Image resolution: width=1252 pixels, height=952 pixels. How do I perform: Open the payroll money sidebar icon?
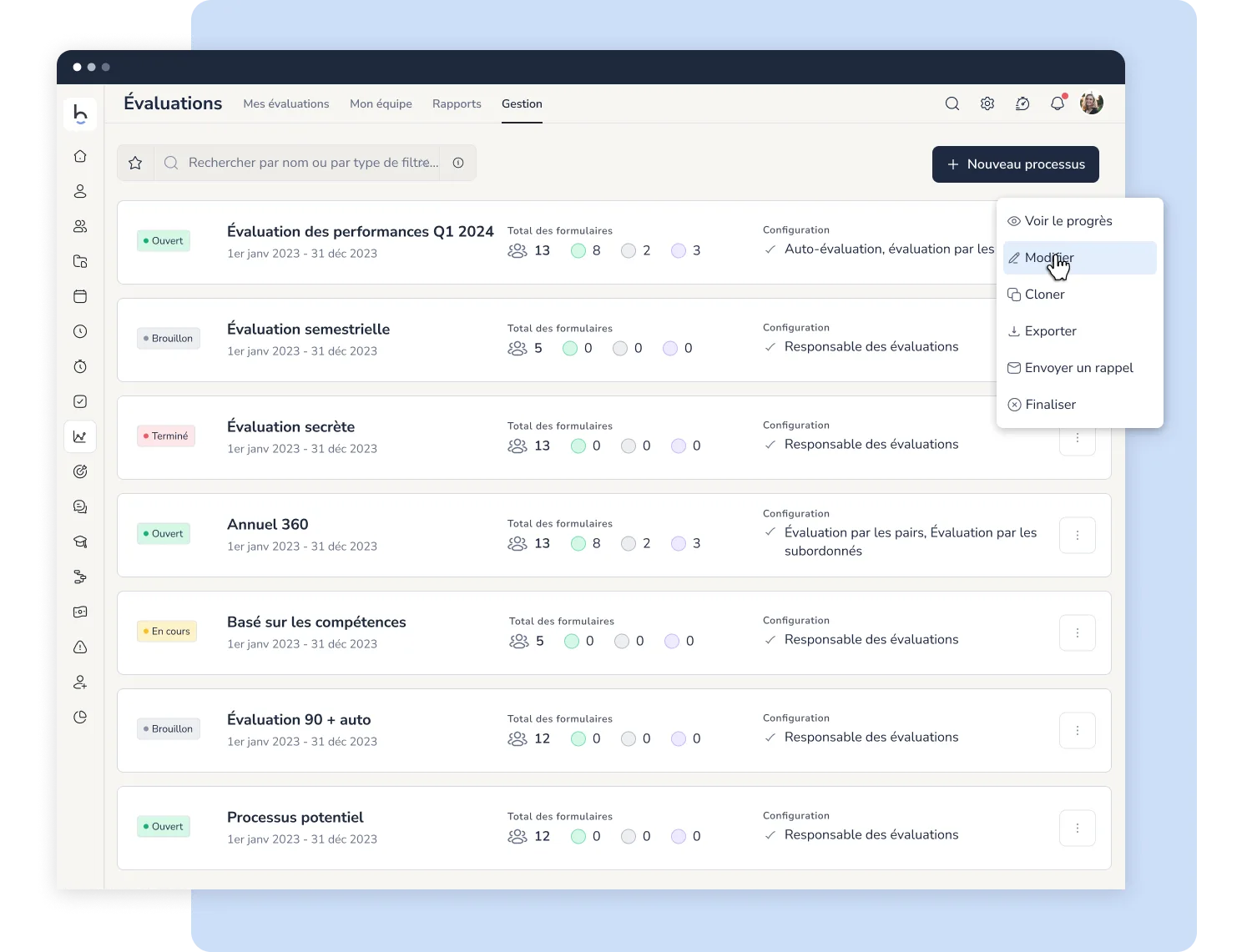(x=80, y=612)
